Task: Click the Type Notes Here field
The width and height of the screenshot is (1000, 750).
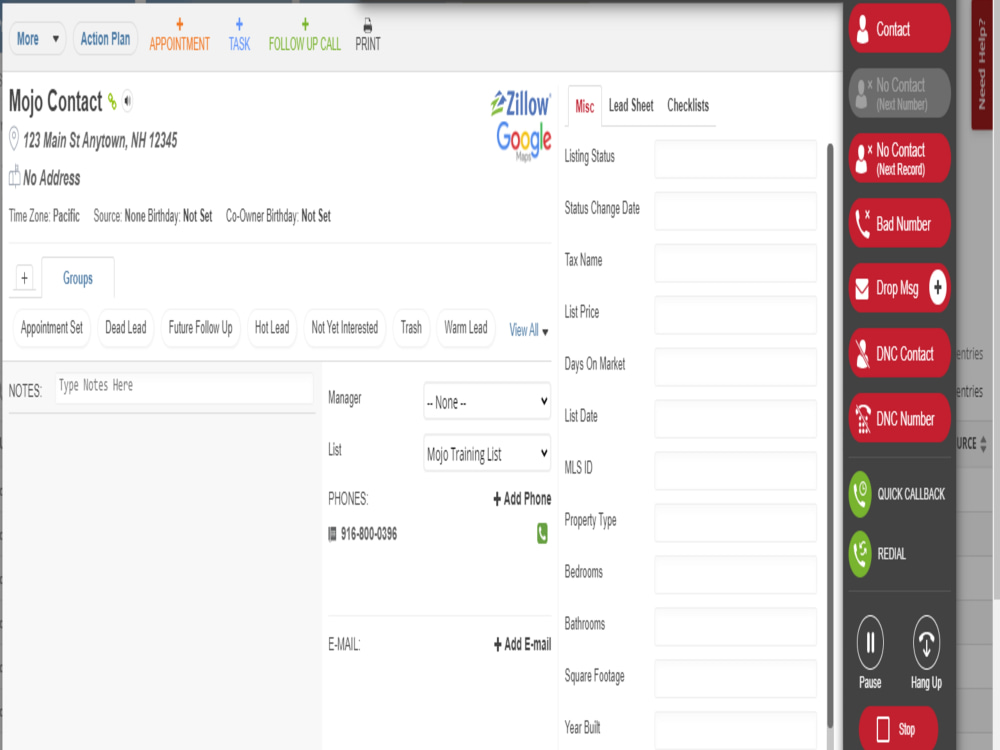Action: tap(184, 387)
